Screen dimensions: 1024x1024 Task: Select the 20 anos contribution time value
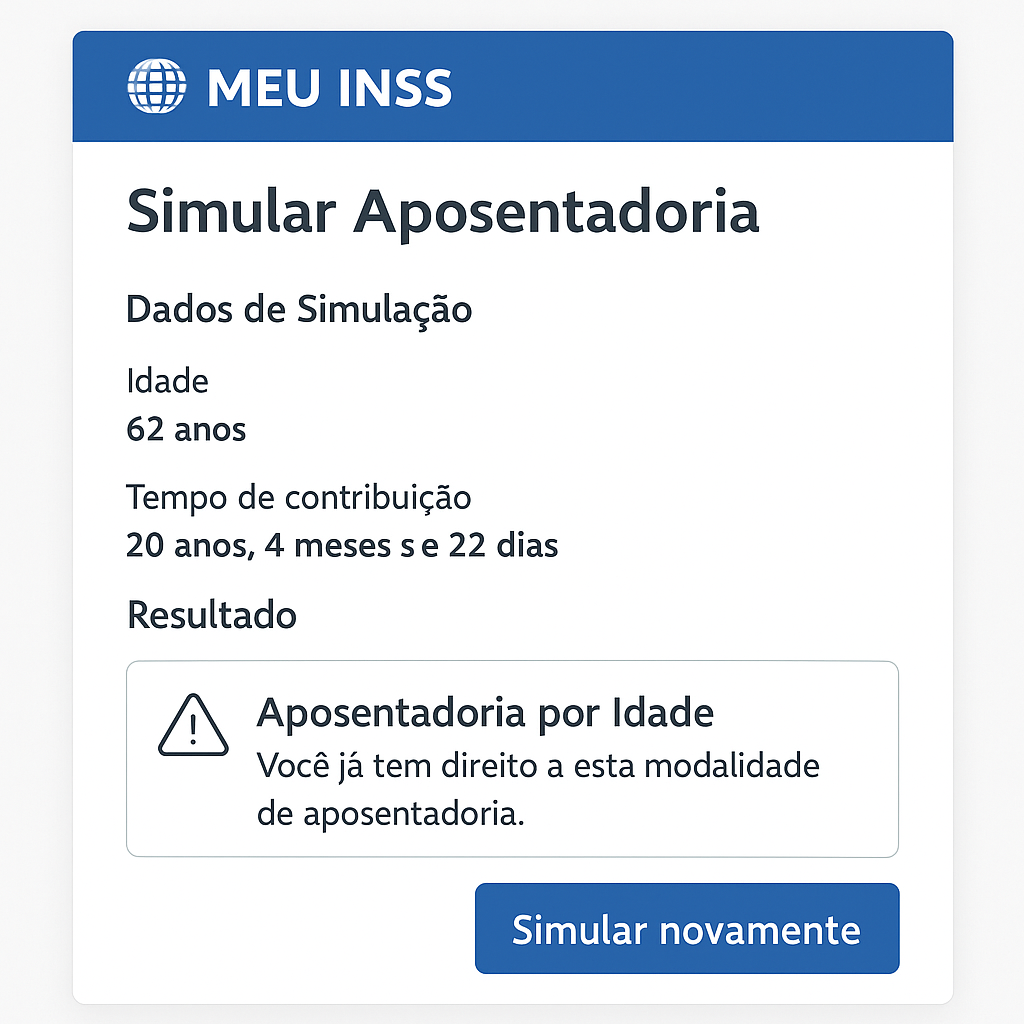[186, 546]
